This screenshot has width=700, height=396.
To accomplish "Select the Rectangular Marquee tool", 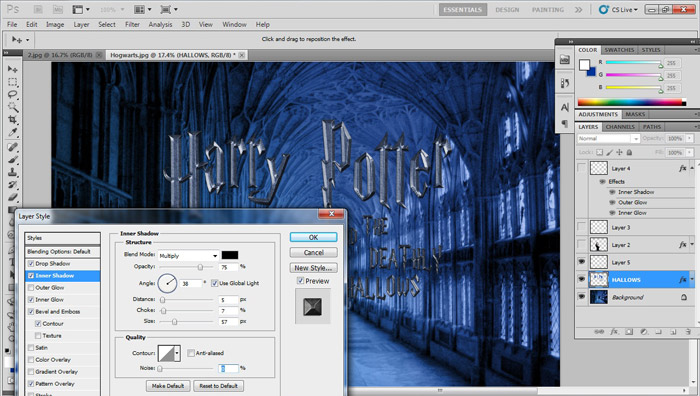I will pyautogui.click(x=12, y=82).
